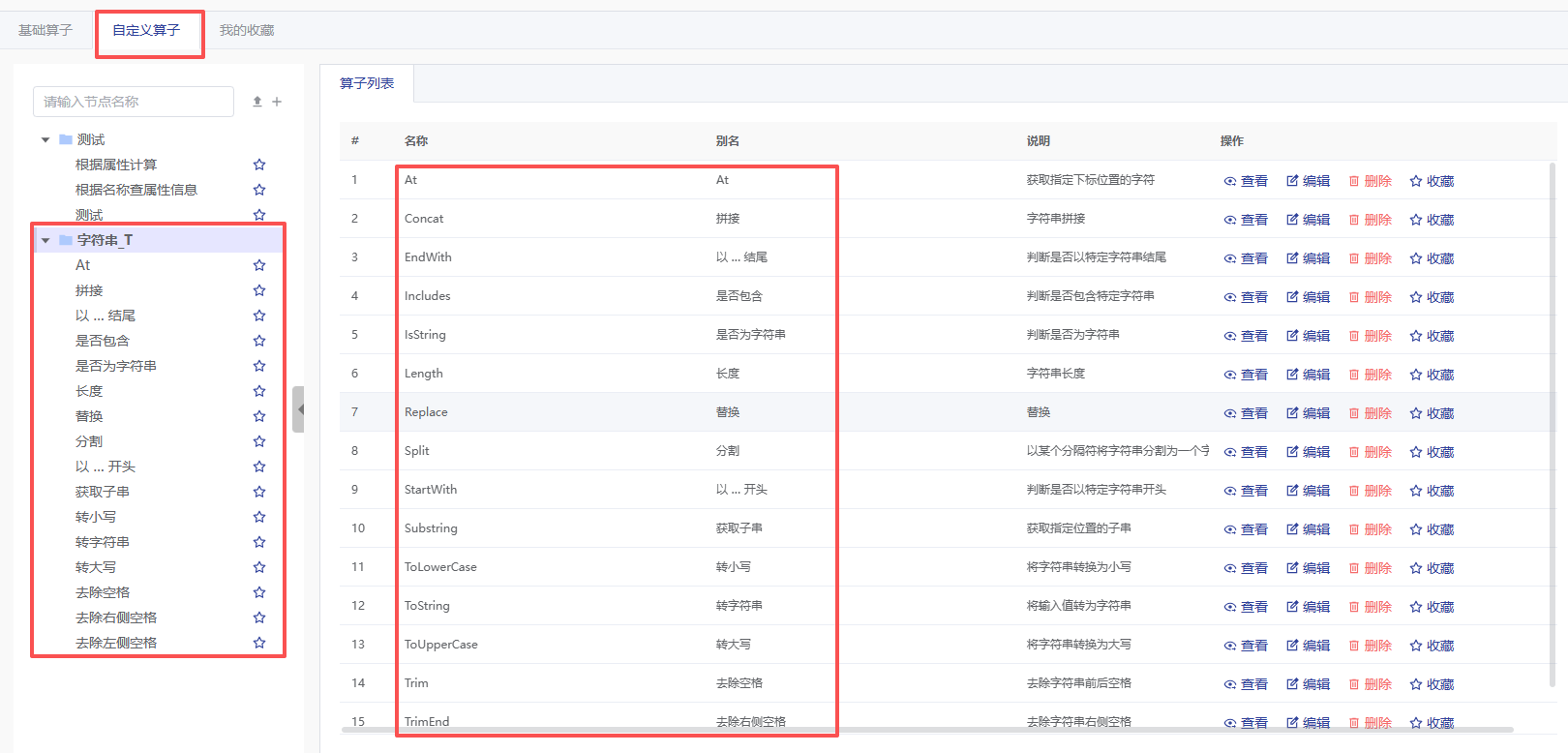Click the plus icon to add node
The height and width of the screenshot is (753, 1568).
(277, 102)
